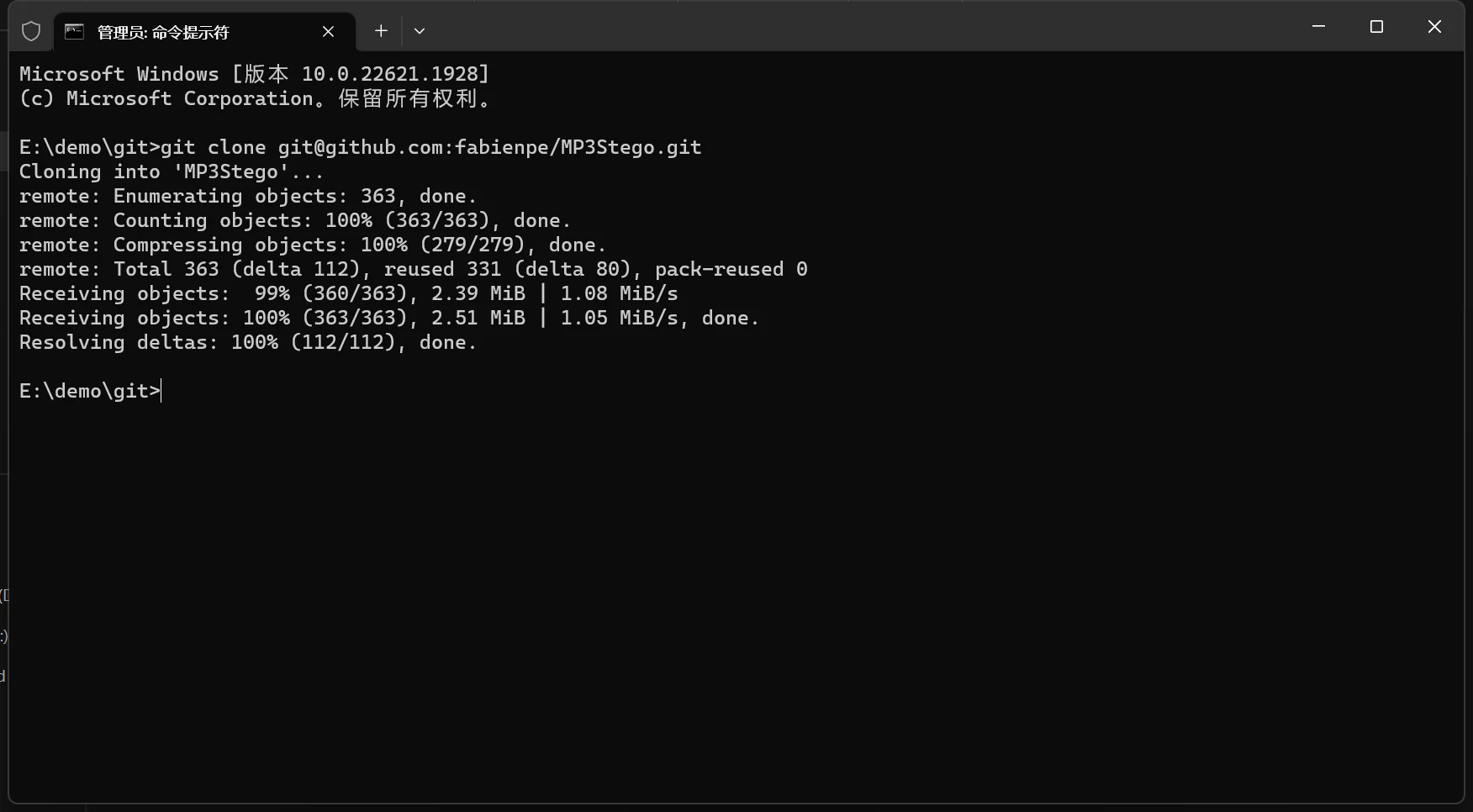Close the 命令提示符 tab

[328, 32]
